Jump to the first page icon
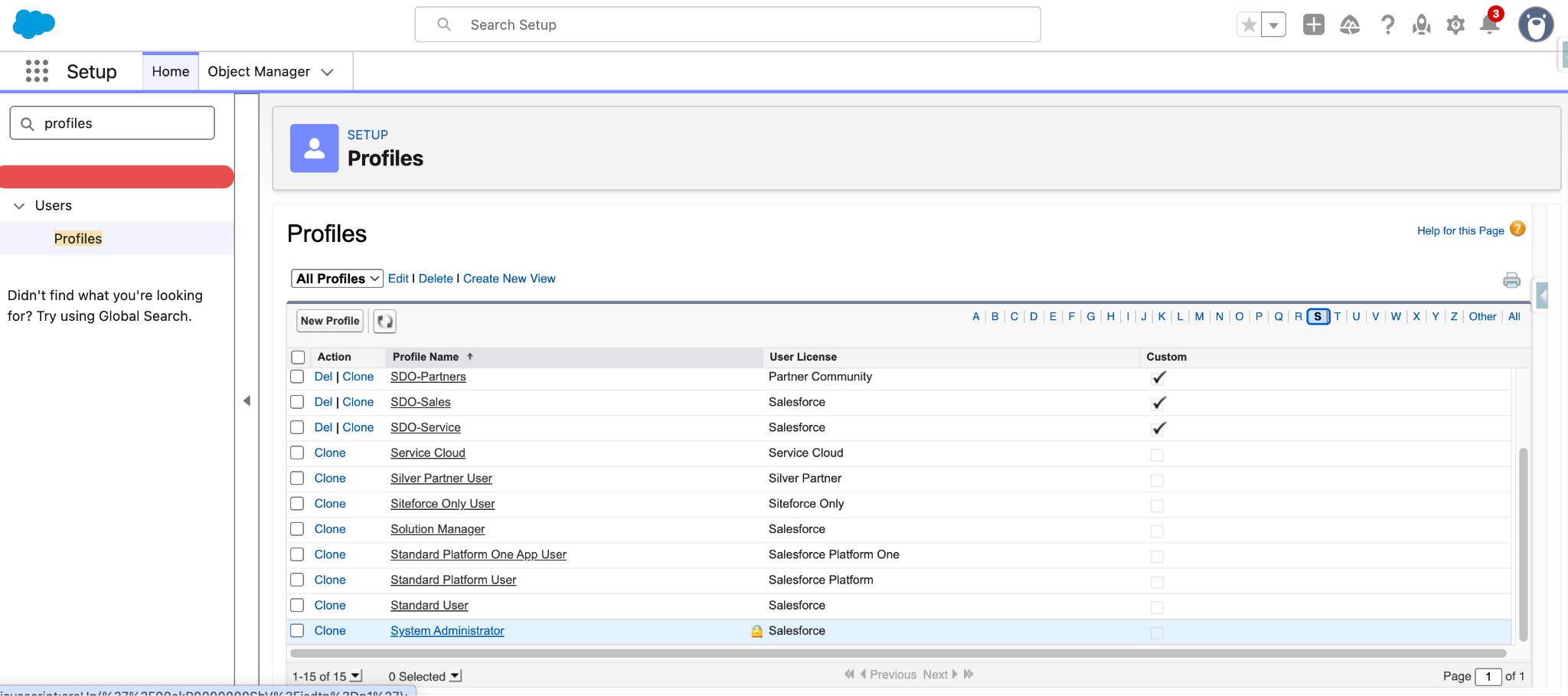The width and height of the screenshot is (1568, 696). [848, 674]
